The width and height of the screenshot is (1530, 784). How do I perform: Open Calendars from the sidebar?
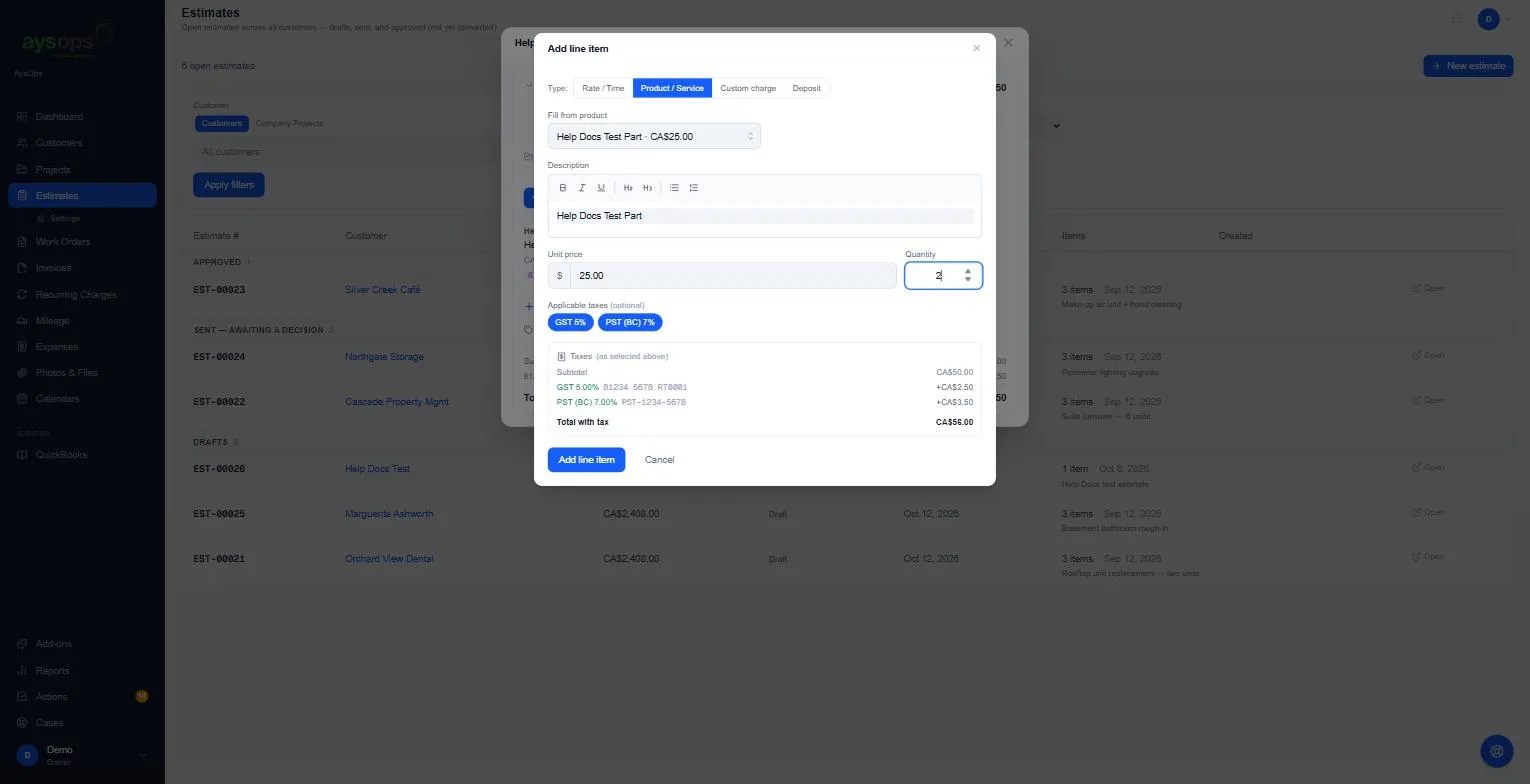(x=57, y=399)
